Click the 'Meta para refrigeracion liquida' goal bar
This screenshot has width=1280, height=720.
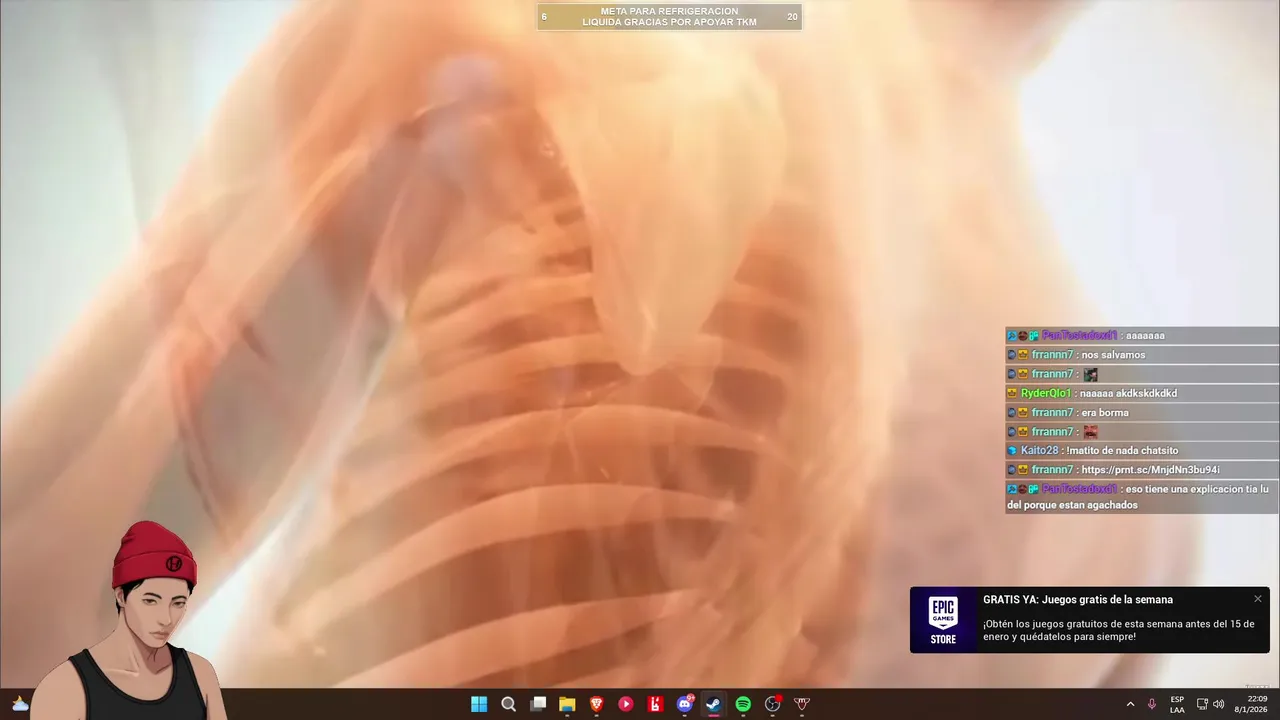pyautogui.click(x=669, y=17)
